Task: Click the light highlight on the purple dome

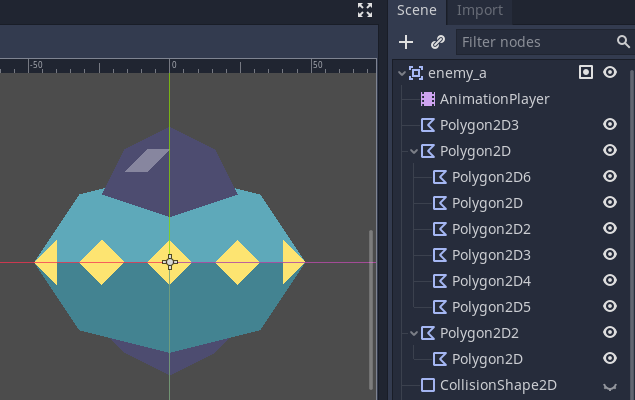Action: click(x=147, y=160)
